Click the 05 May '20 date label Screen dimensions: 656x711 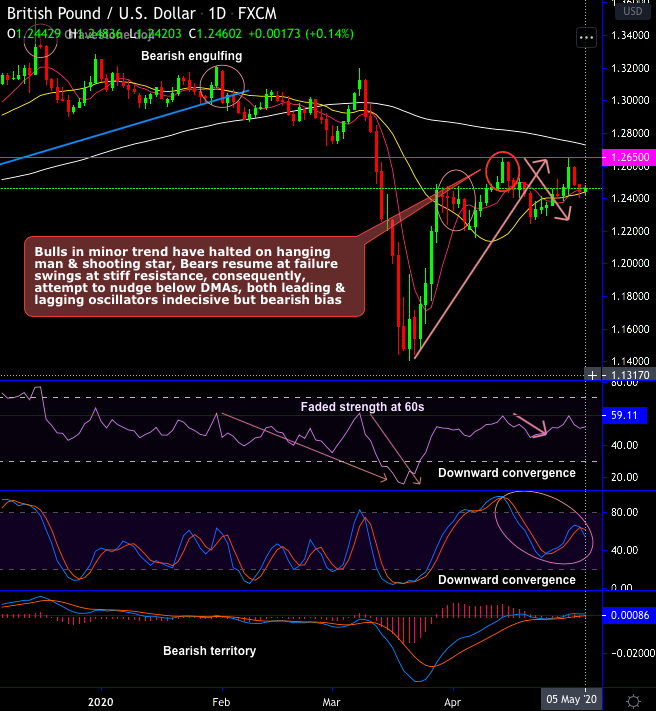pos(571,699)
